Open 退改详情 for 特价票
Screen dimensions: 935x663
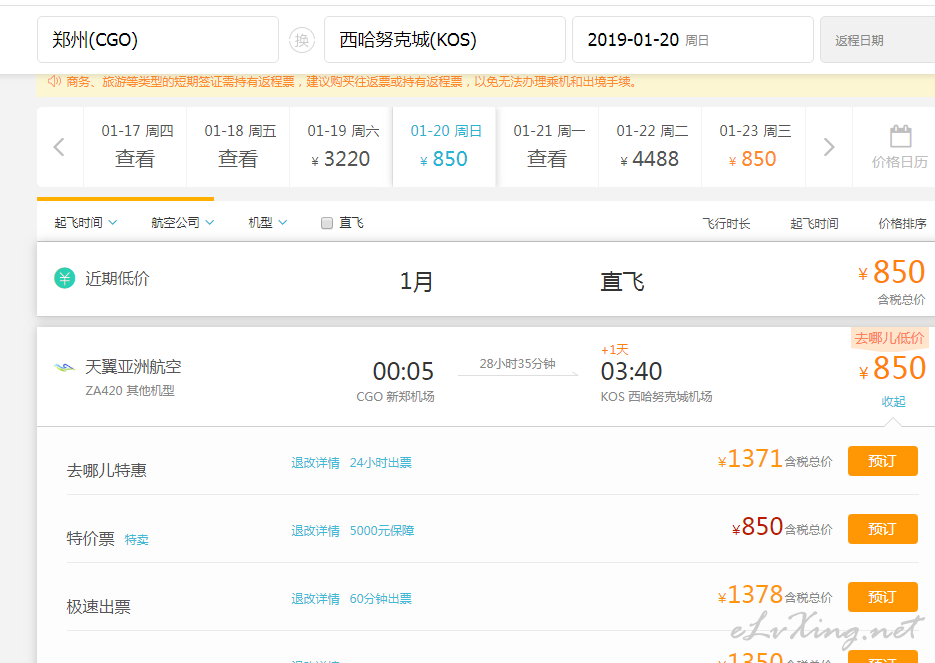(x=315, y=531)
